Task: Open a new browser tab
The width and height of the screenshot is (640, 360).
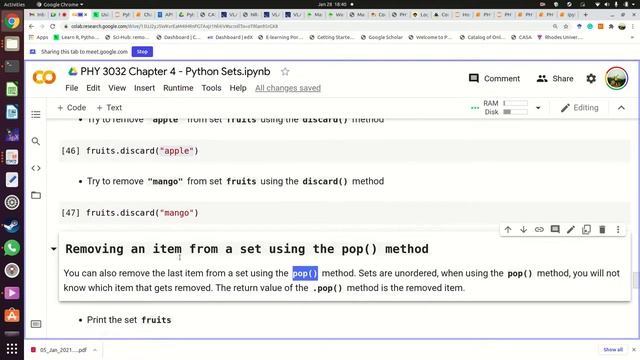Action: click(585, 15)
